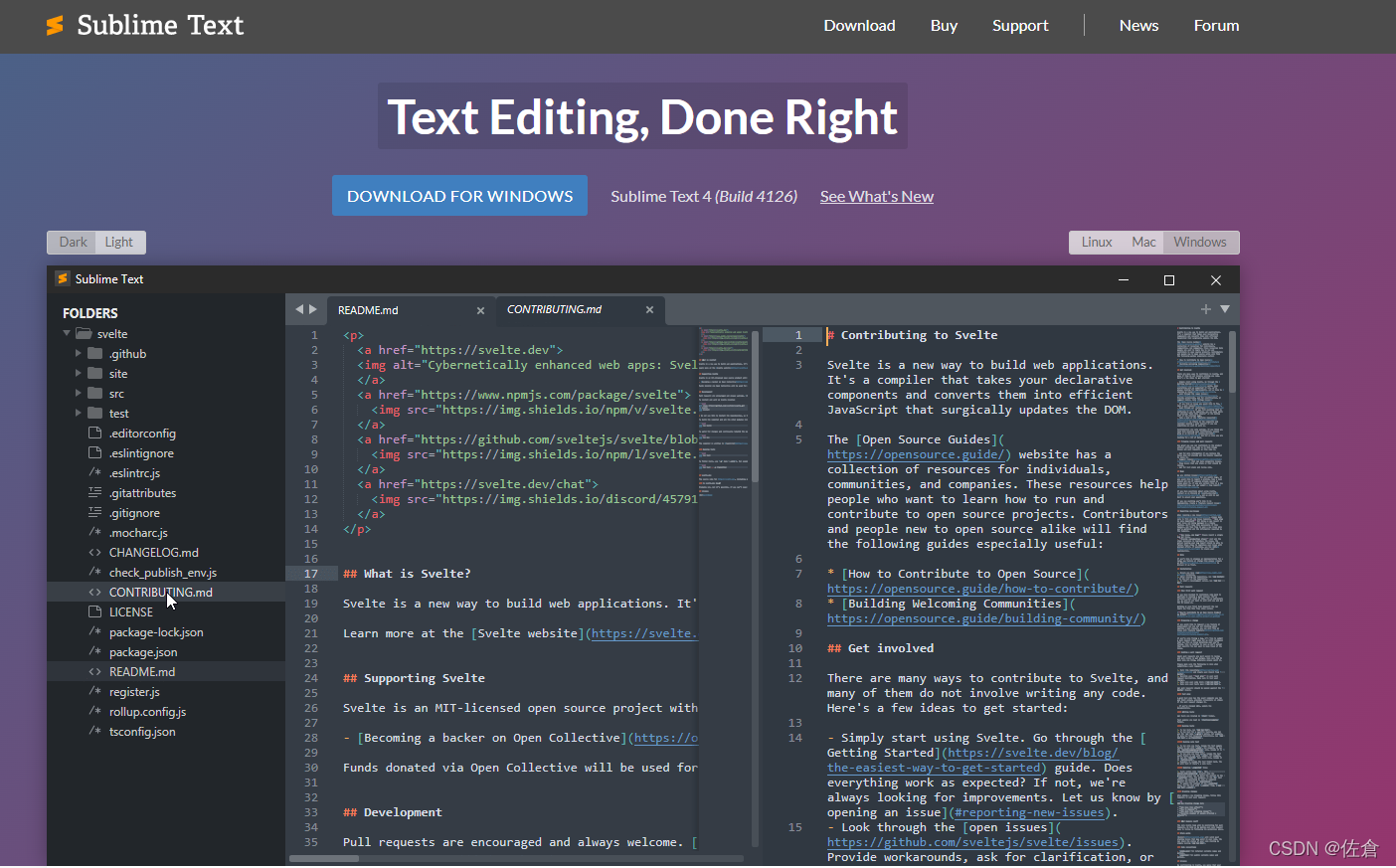This screenshot has height=868, width=1396.
Task: Click the test folder icon
Action: (x=95, y=413)
